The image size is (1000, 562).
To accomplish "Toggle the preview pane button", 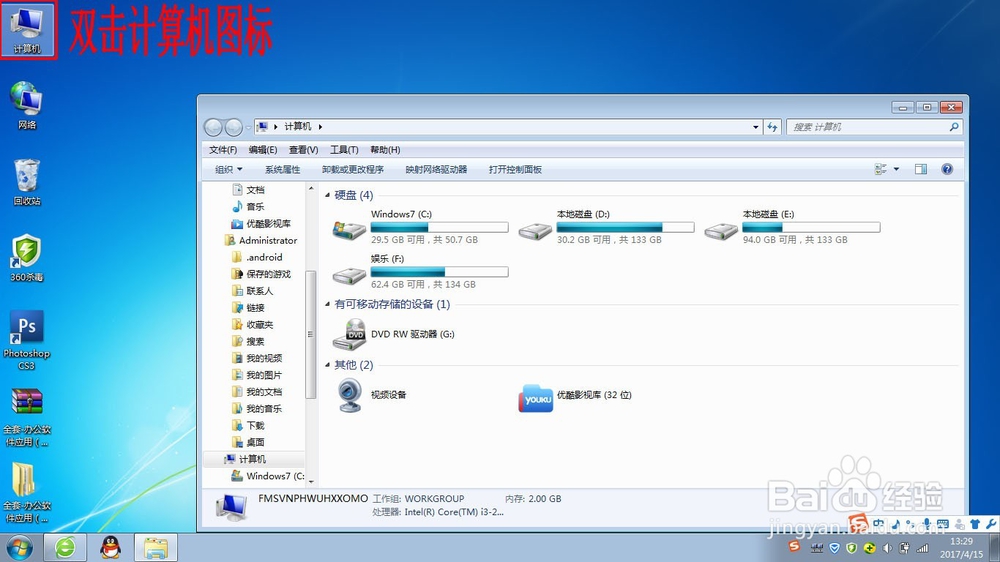I will tap(921, 169).
